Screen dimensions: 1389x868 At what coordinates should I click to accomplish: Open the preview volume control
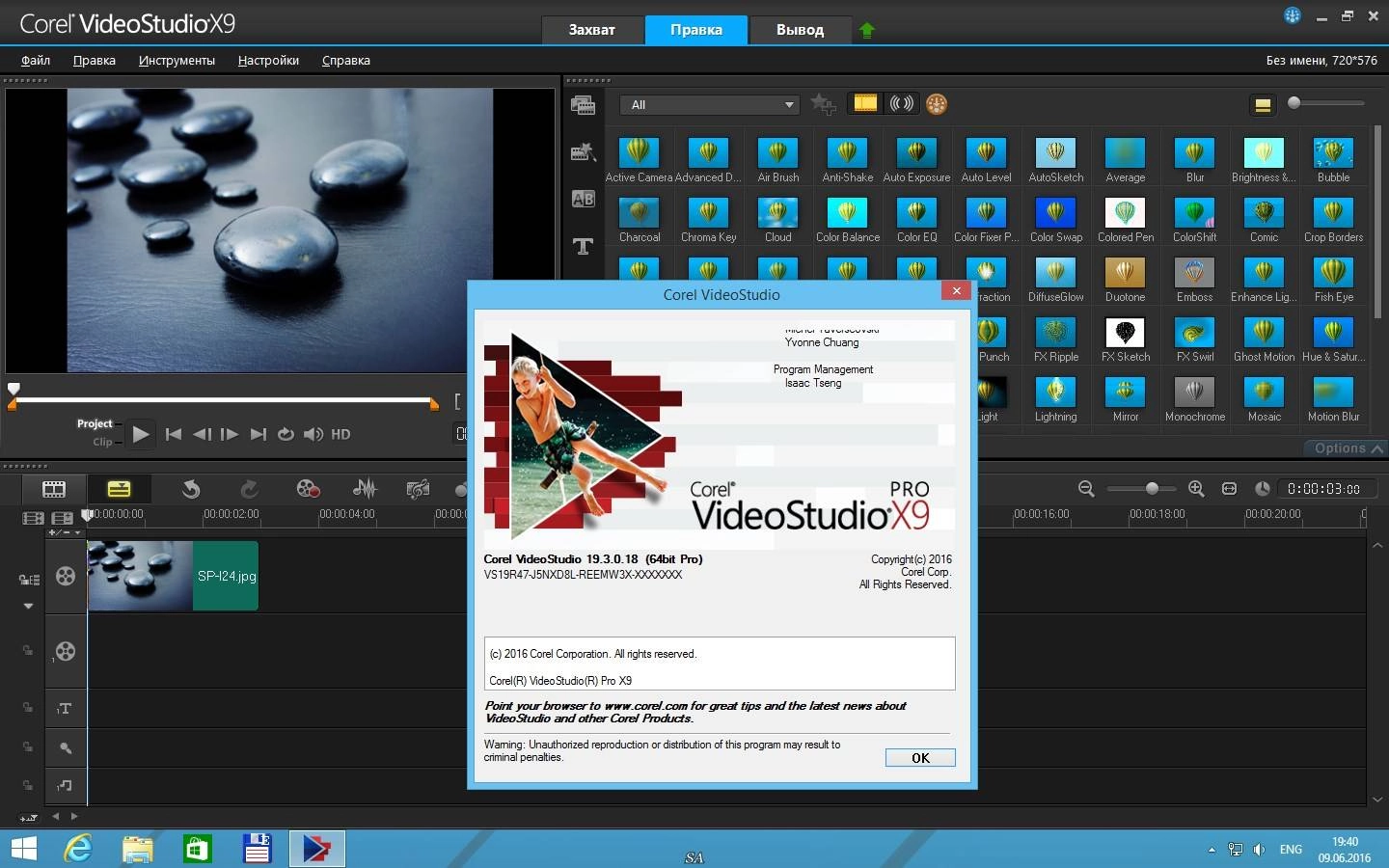(313, 434)
